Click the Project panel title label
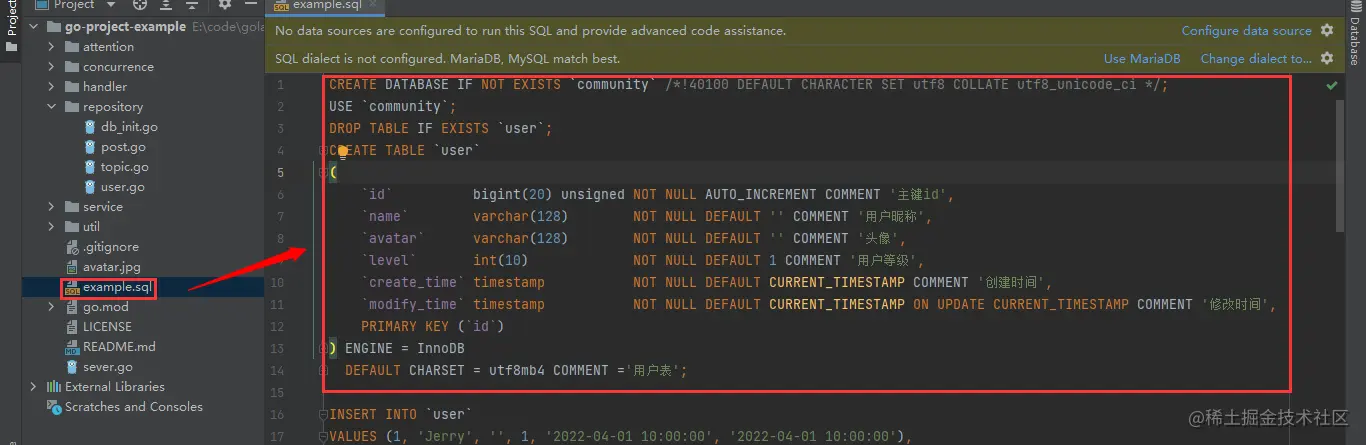 coord(74,5)
